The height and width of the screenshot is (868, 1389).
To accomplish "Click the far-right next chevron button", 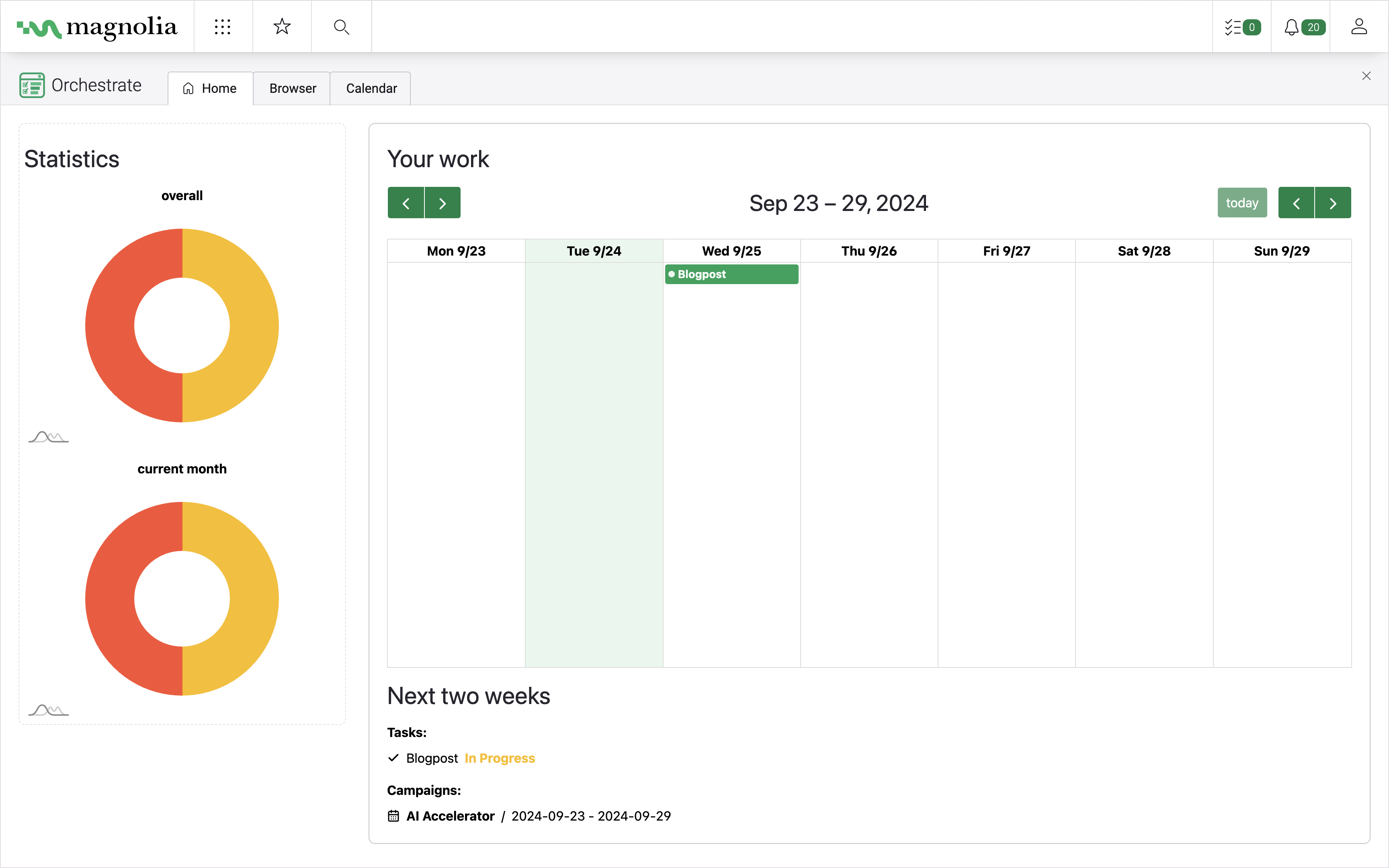I will [x=1333, y=203].
